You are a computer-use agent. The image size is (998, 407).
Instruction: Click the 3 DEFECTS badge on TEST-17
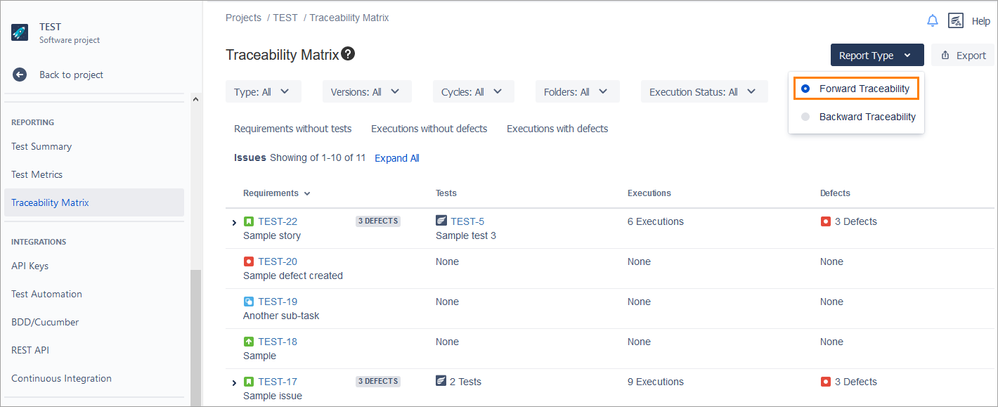tap(377, 382)
